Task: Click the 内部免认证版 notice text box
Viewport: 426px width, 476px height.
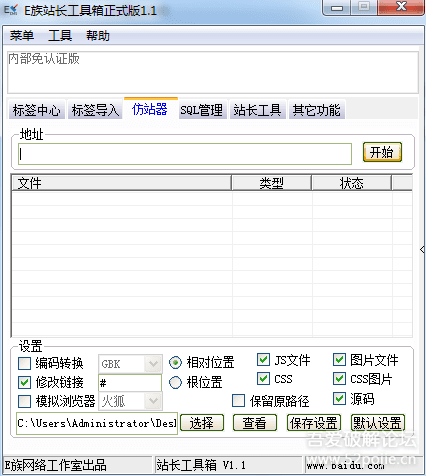Action: [213, 72]
